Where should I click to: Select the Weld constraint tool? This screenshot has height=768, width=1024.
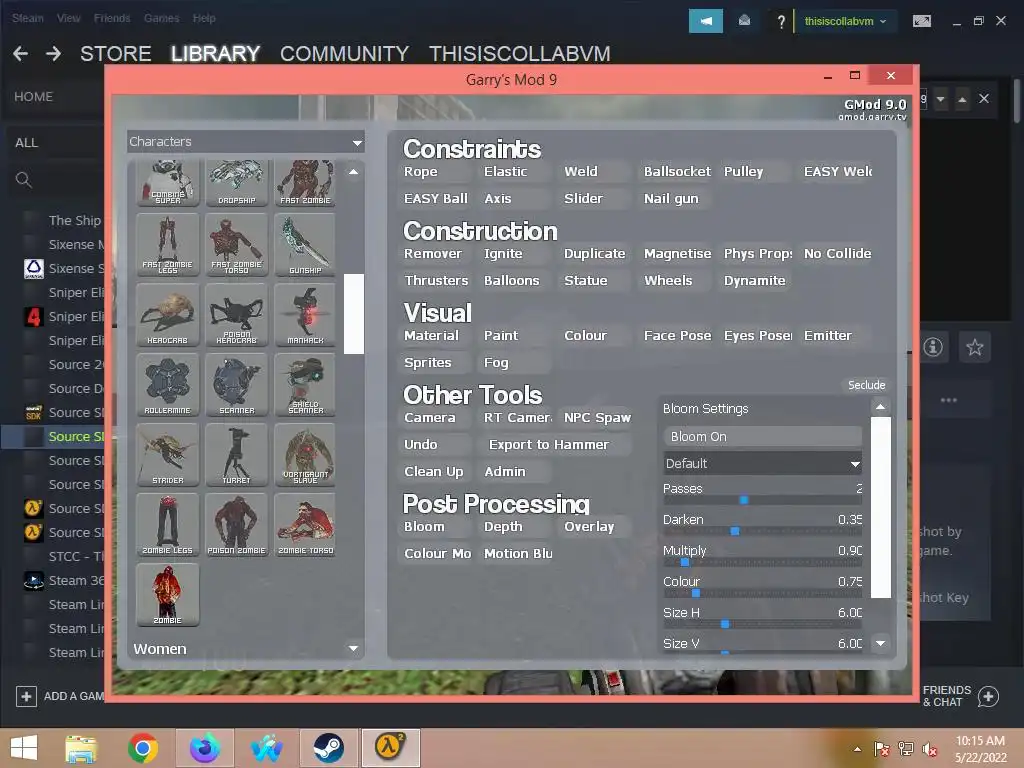[x=594, y=172]
